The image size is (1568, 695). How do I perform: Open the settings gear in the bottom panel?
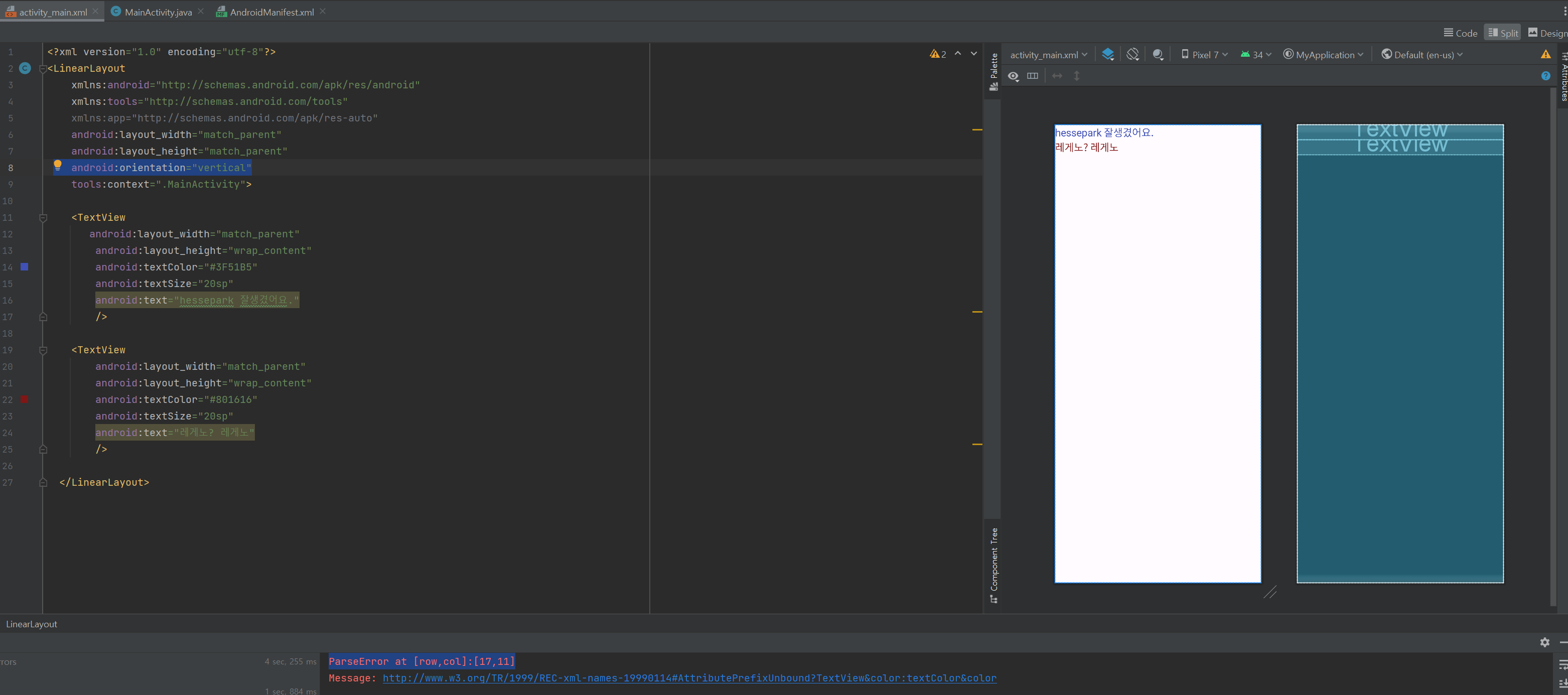[1544, 642]
